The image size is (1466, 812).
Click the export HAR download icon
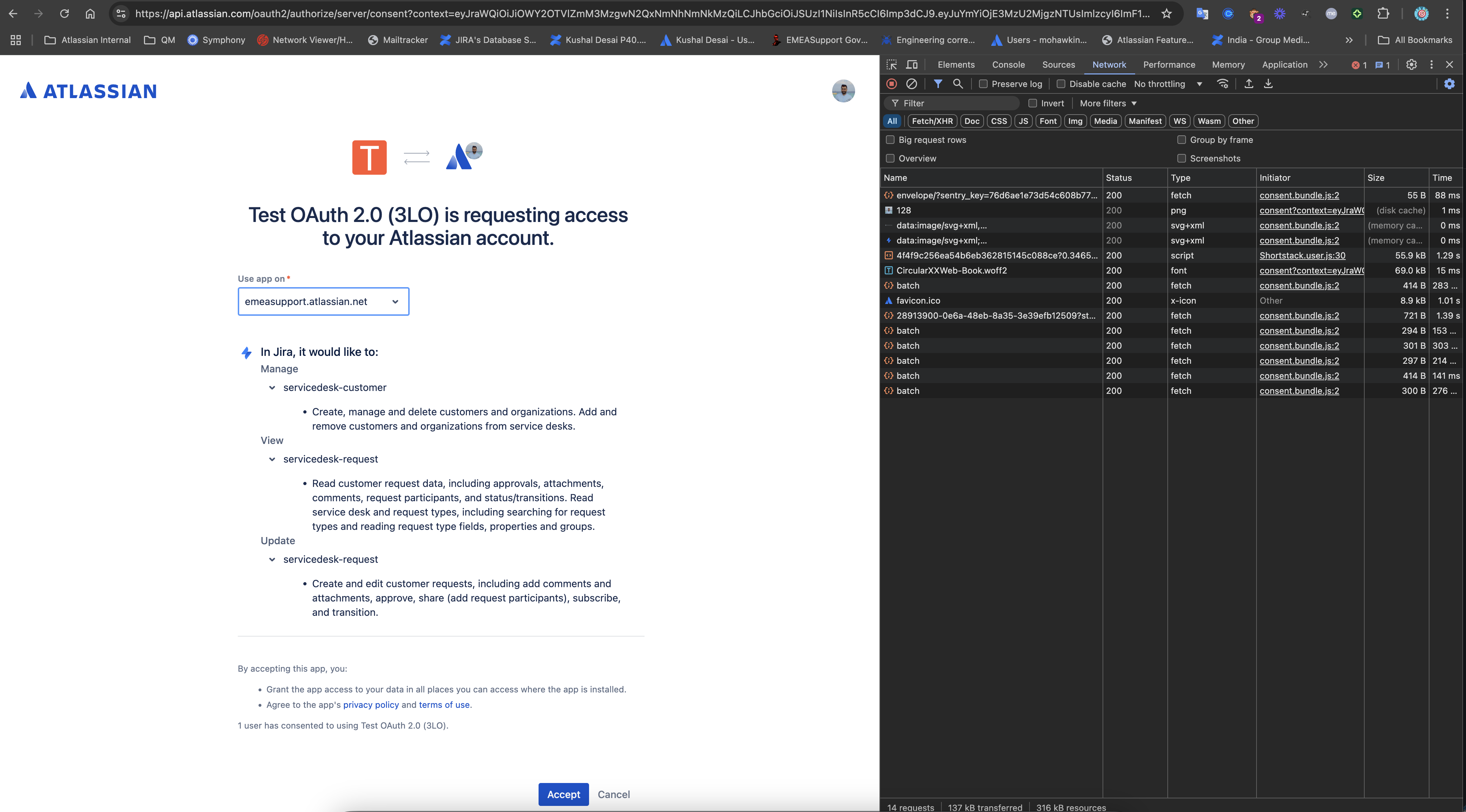[x=1269, y=84]
